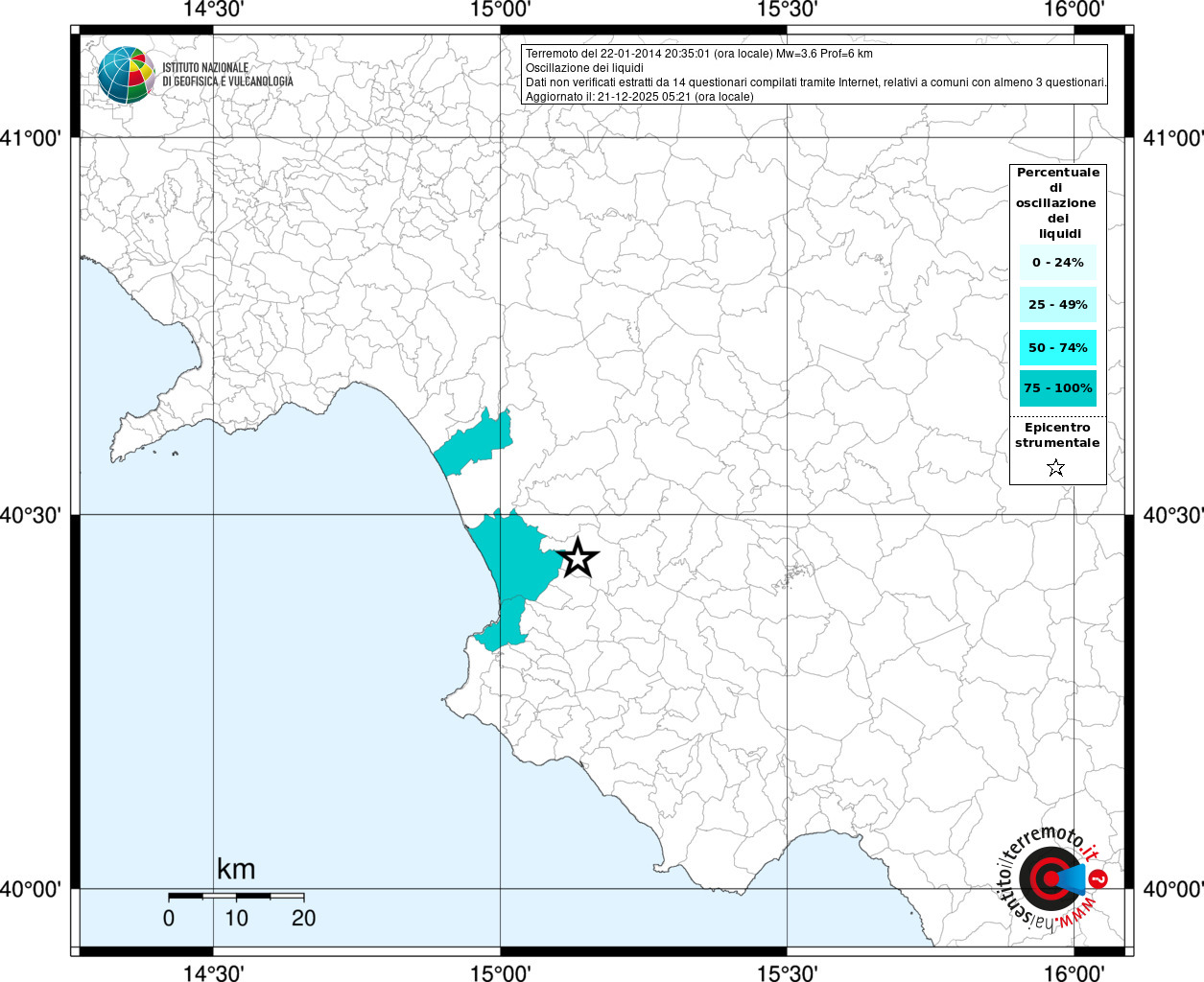Click the 'Percentuale di oscillazione dei liquidi' legend title
The width and height of the screenshot is (1204, 982).
coord(1058,203)
